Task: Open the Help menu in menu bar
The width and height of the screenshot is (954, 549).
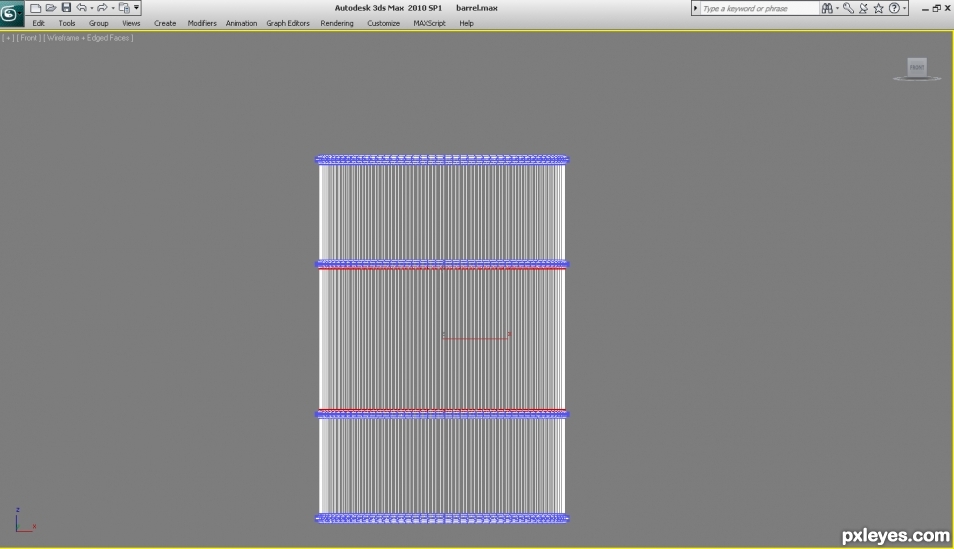Action: (467, 23)
